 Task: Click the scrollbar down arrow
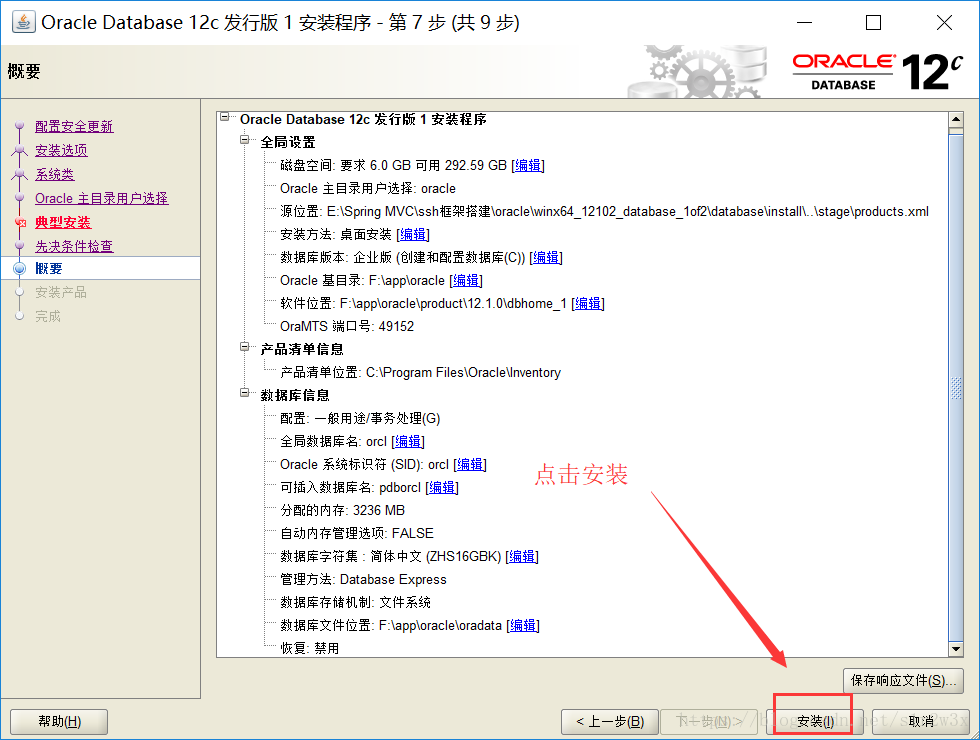[x=956, y=649]
